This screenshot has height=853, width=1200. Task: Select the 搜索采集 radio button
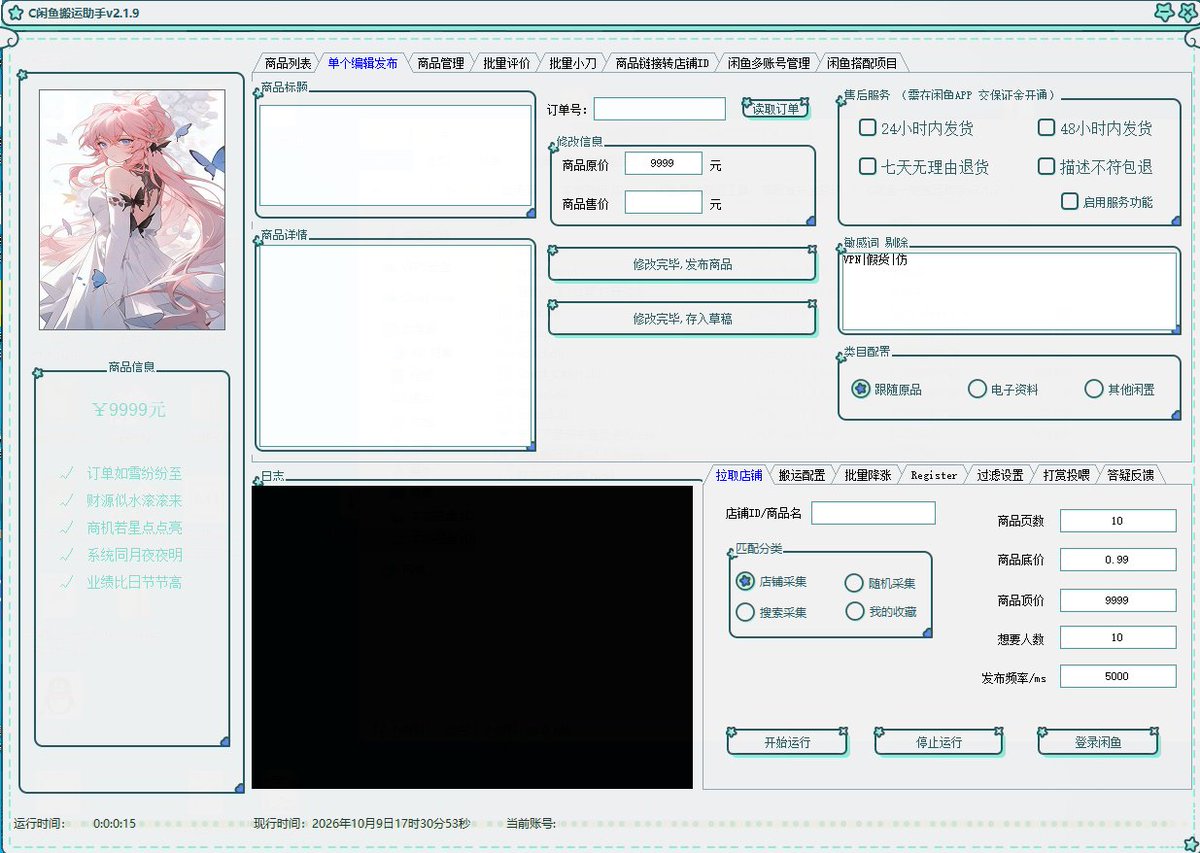click(x=745, y=612)
